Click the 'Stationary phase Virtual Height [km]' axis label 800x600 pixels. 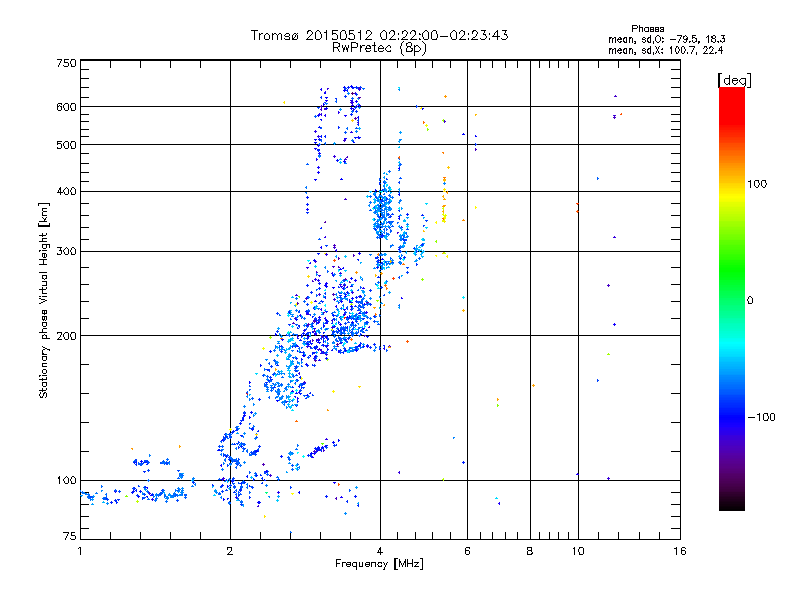43,300
